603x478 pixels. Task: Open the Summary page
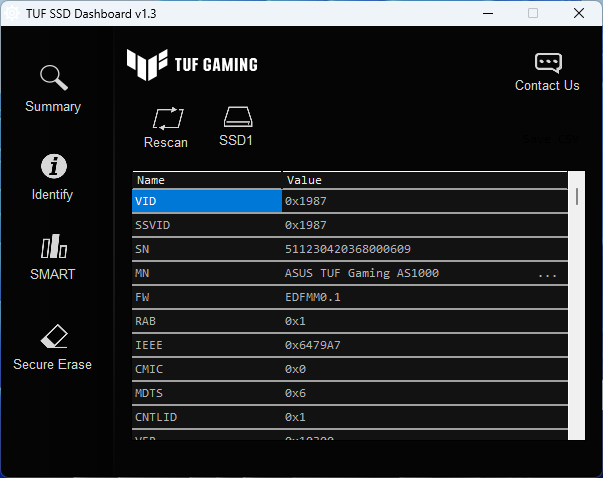[53, 89]
